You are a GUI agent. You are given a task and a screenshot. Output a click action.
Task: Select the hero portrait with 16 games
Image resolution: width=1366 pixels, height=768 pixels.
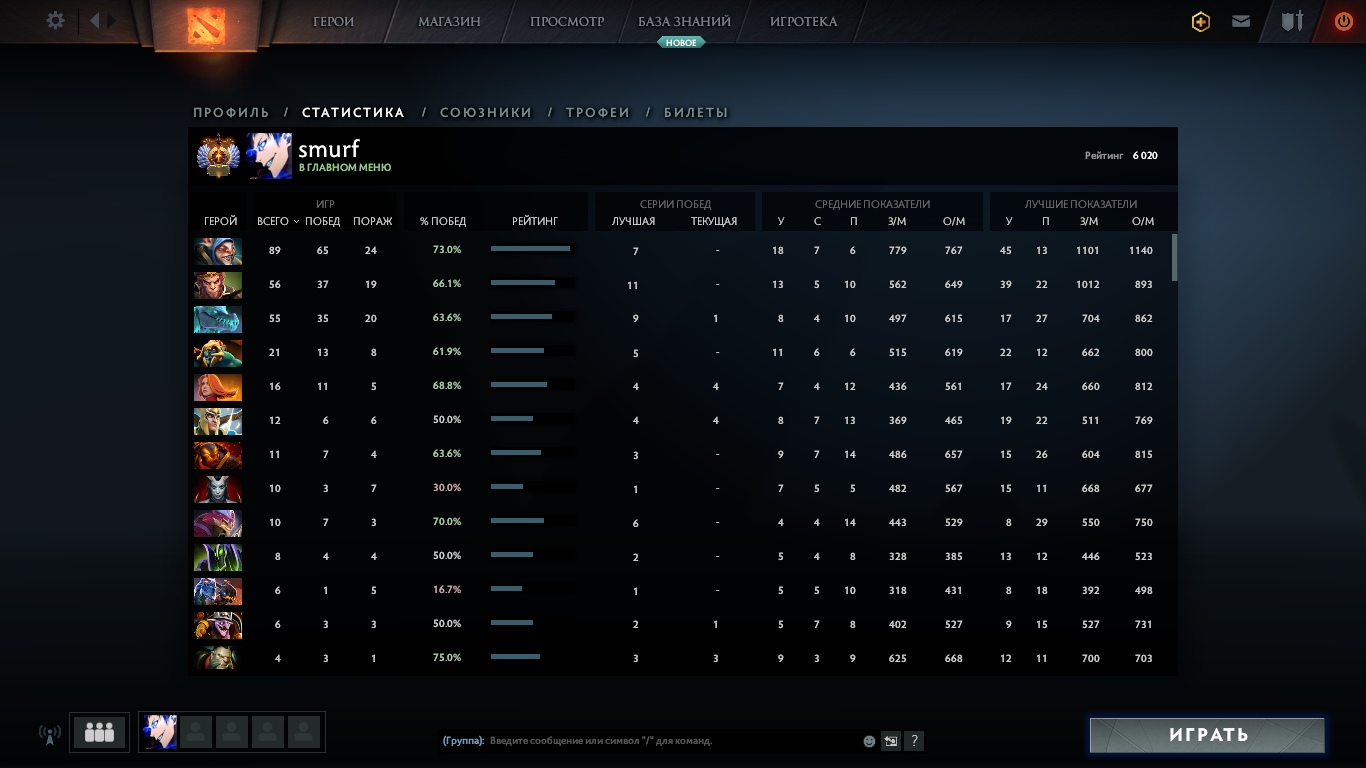point(218,387)
